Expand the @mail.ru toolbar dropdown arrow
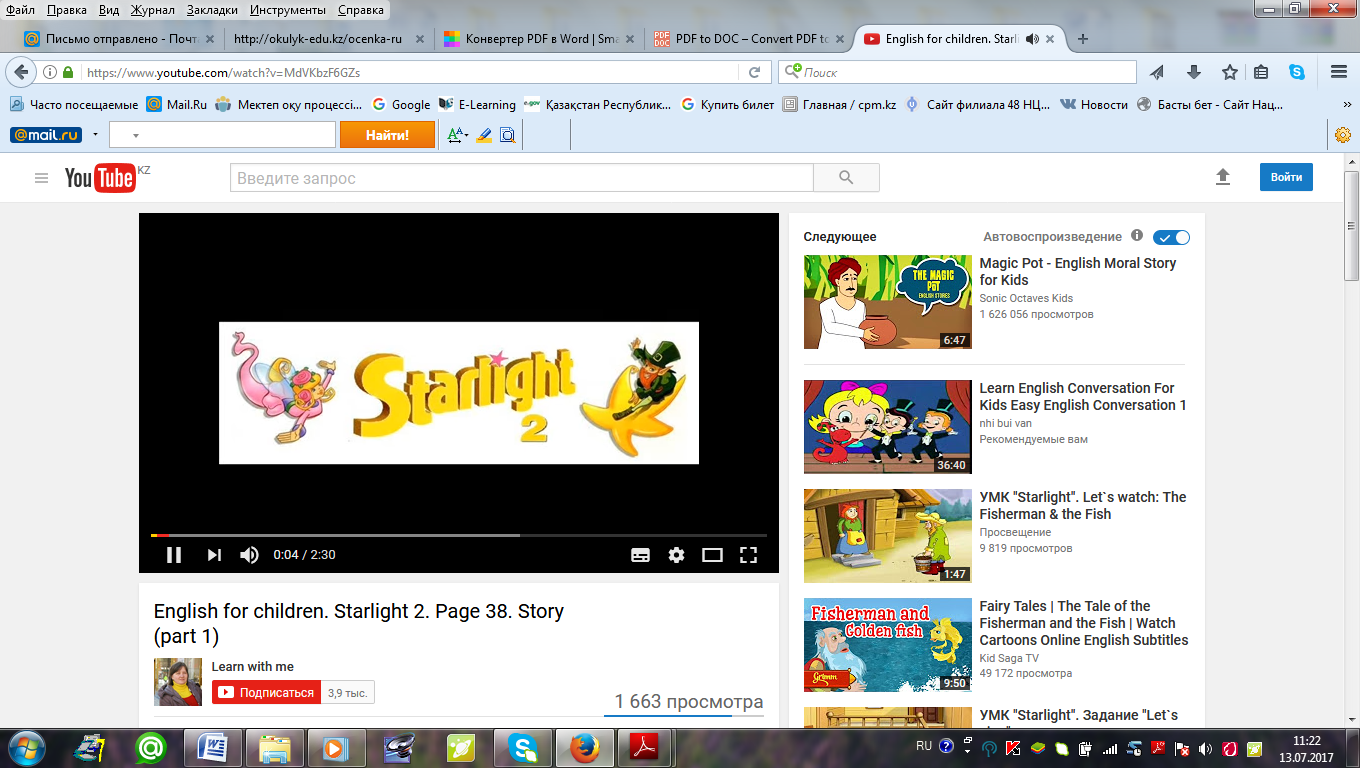The height and width of the screenshot is (768, 1360). point(96,135)
